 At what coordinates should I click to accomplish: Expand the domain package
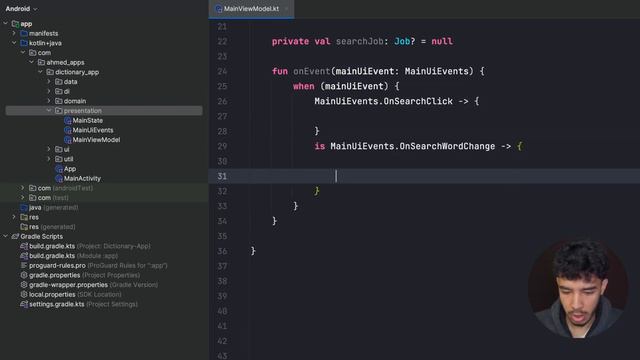tap(49, 101)
